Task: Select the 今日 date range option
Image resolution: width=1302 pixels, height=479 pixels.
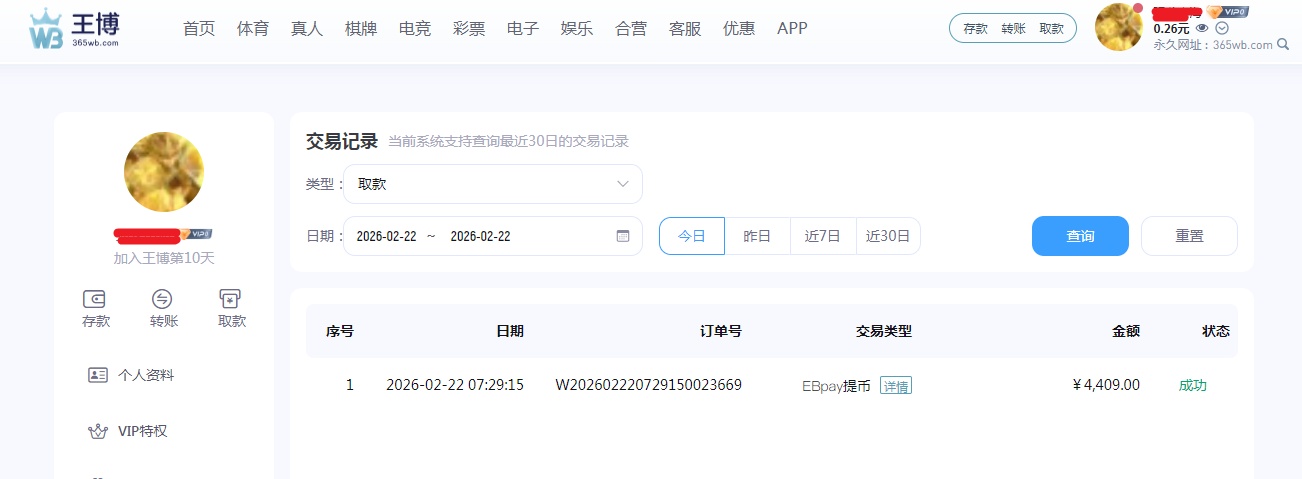Action: [x=692, y=236]
